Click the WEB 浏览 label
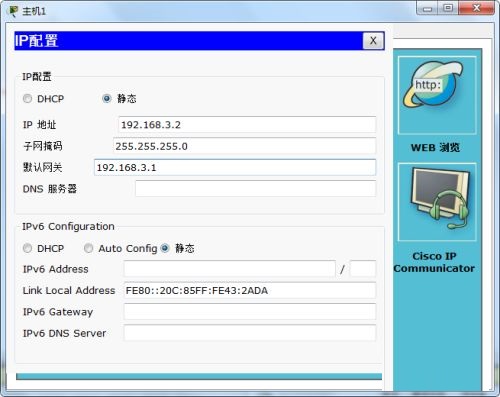500x397 pixels. pos(435,148)
